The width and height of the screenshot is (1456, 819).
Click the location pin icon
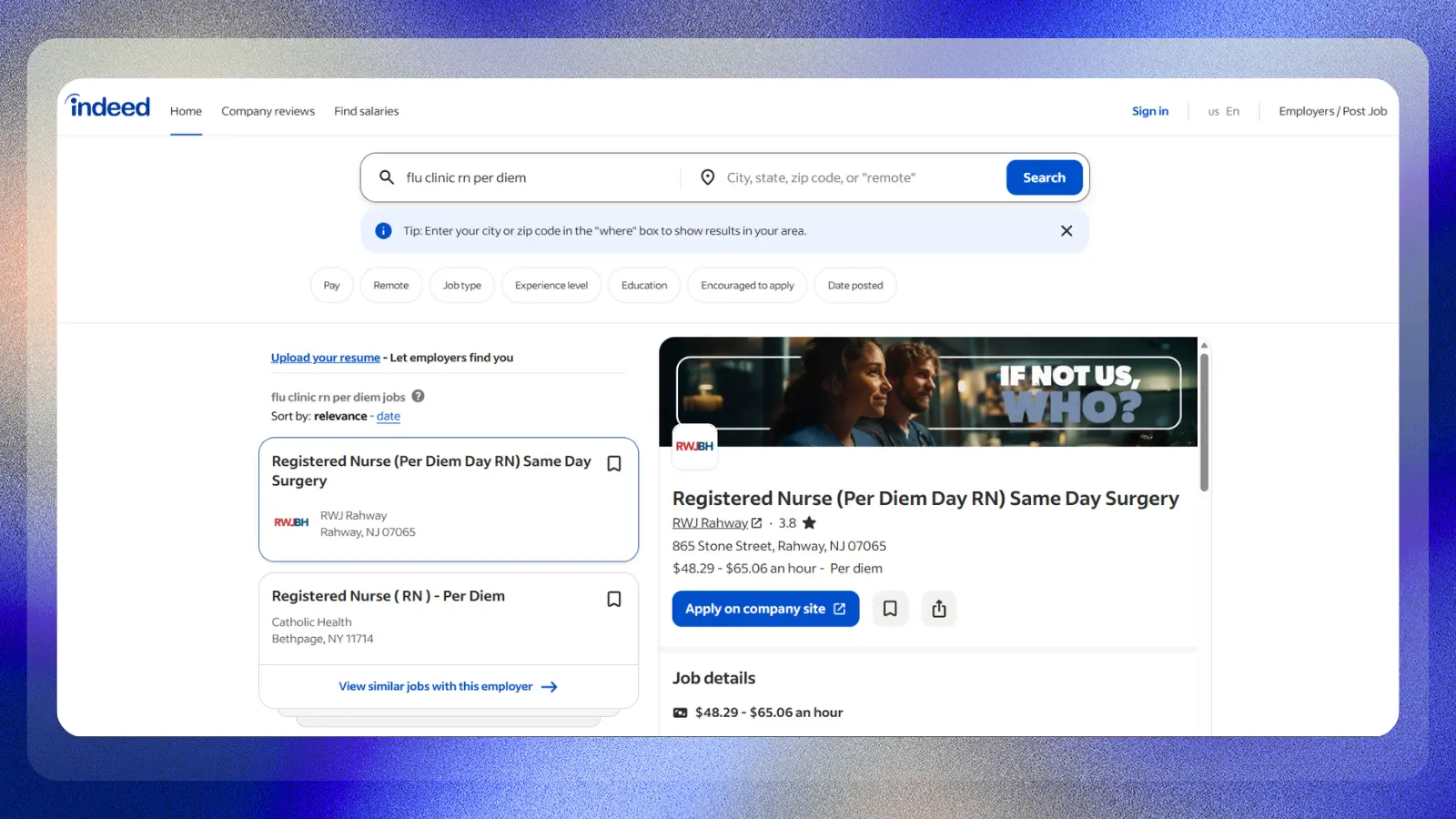click(707, 177)
